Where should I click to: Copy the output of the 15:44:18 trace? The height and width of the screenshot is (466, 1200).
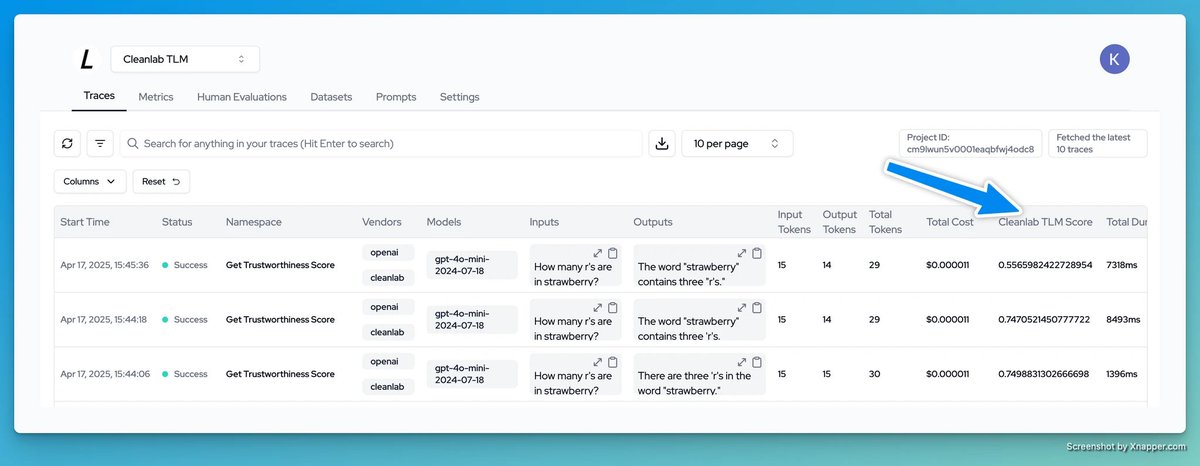(x=757, y=307)
